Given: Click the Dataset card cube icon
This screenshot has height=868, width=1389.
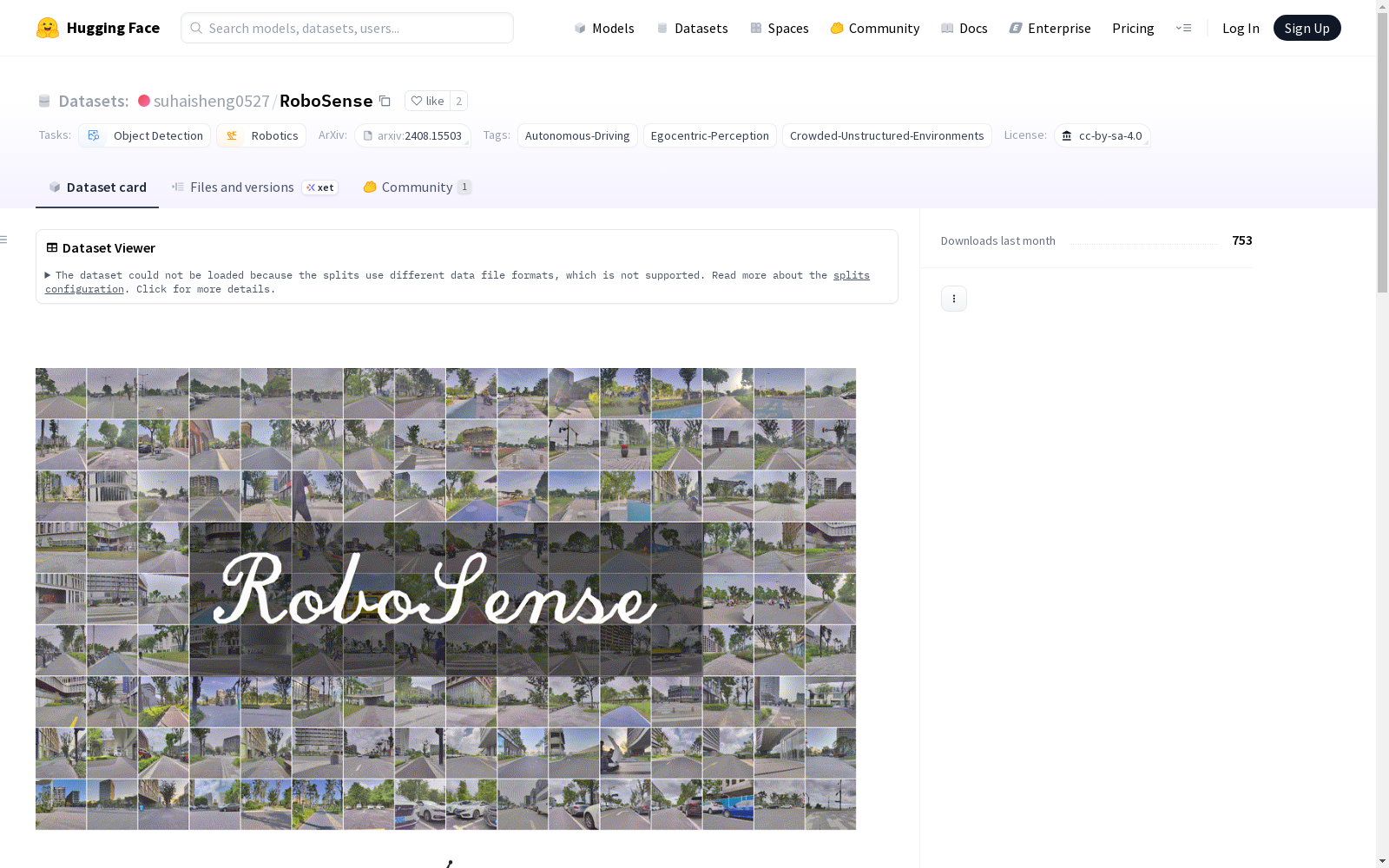Looking at the screenshot, I should [x=55, y=187].
